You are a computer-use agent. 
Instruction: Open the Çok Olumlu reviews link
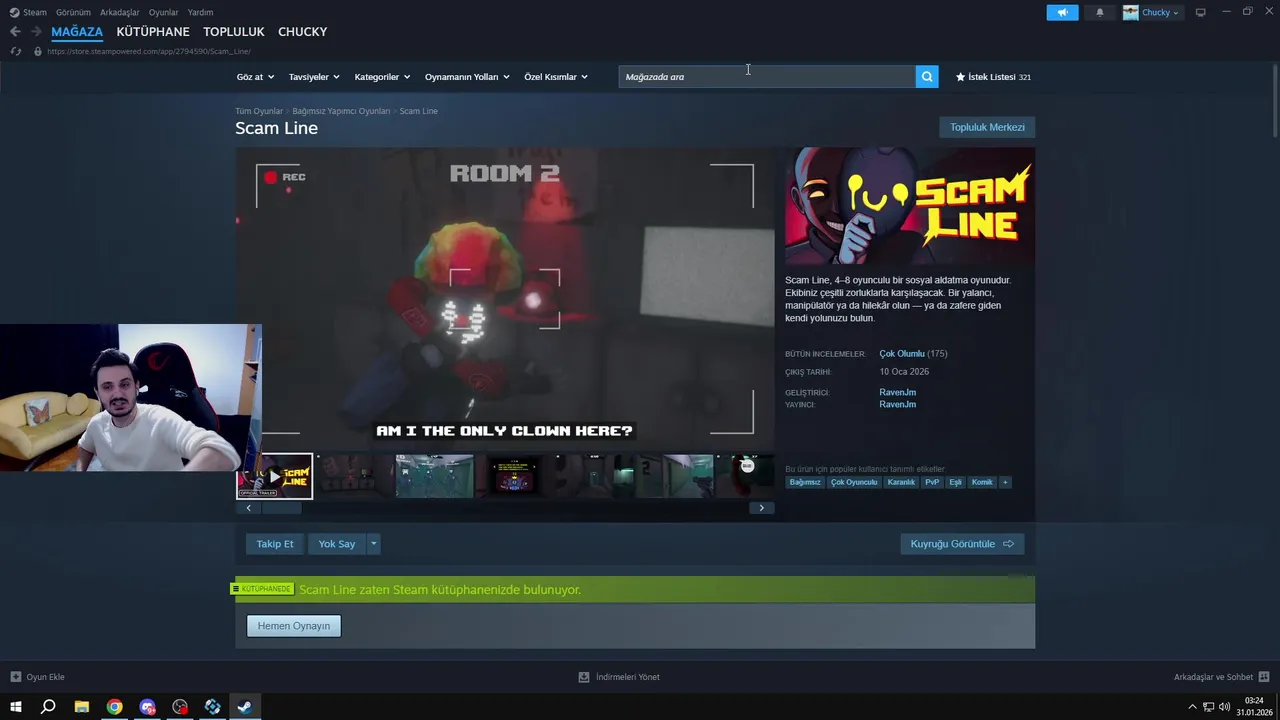point(902,354)
